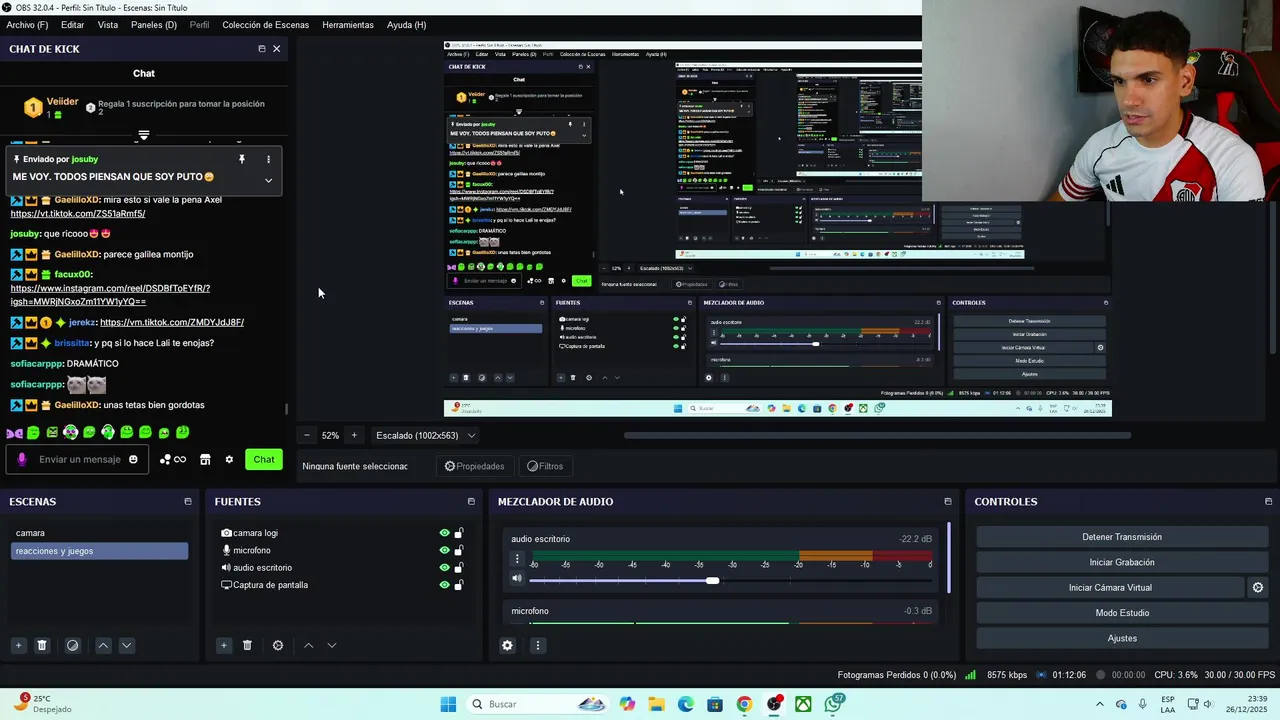Toggle visibility of audio escritorio source
The image size is (1280, 720).
click(445, 567)
